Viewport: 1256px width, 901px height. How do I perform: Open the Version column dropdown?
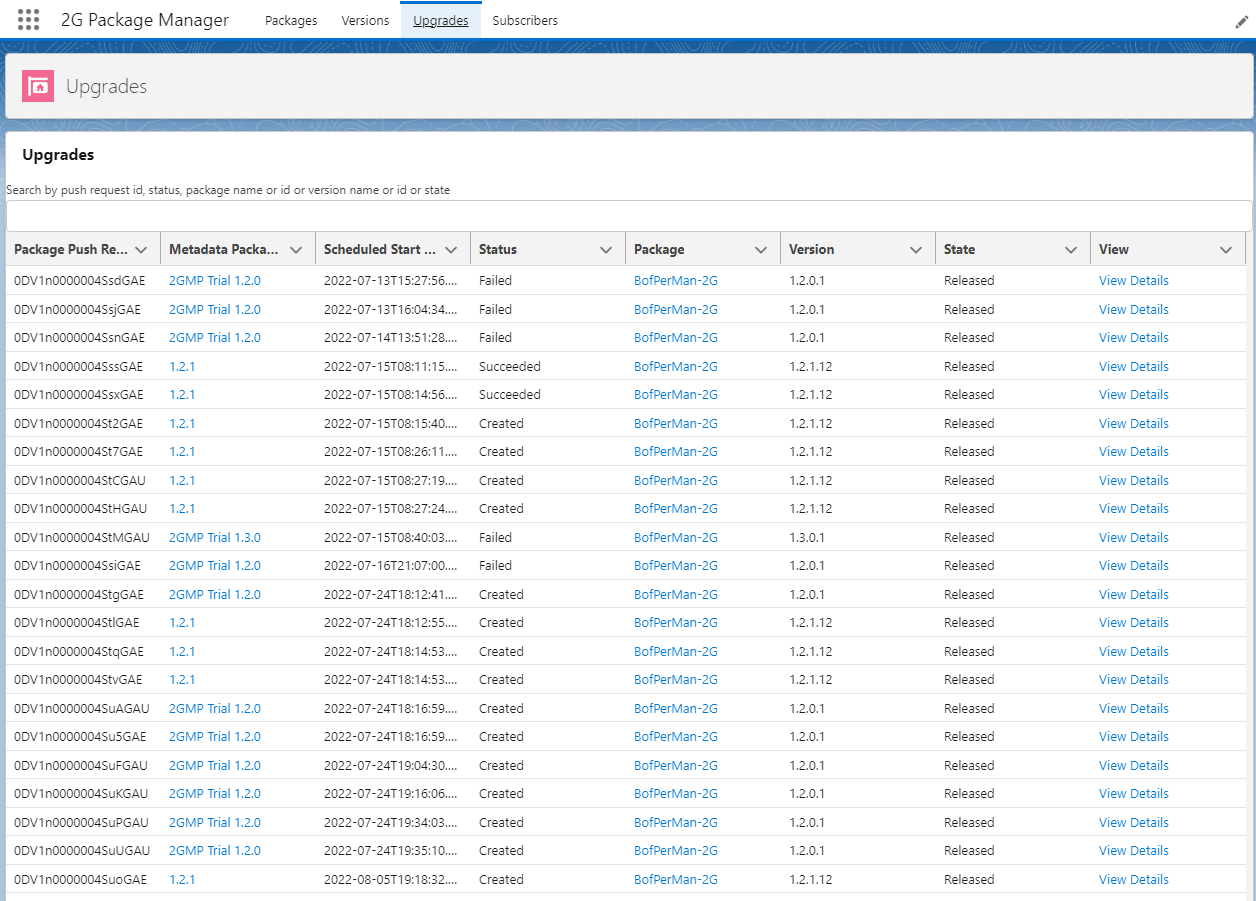pyautogui.click(x=915, y=248)
